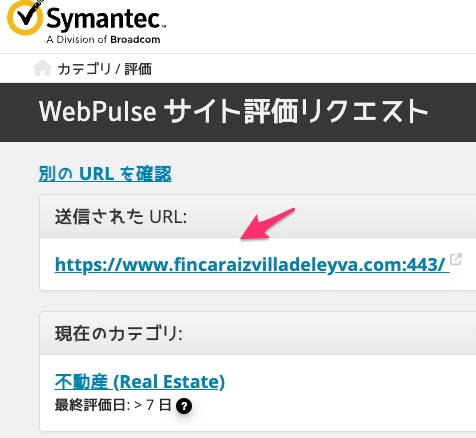Screen dimensions: 476x438
Task: Click the Symantec wordmark text
Action: (x=105, y=19)
